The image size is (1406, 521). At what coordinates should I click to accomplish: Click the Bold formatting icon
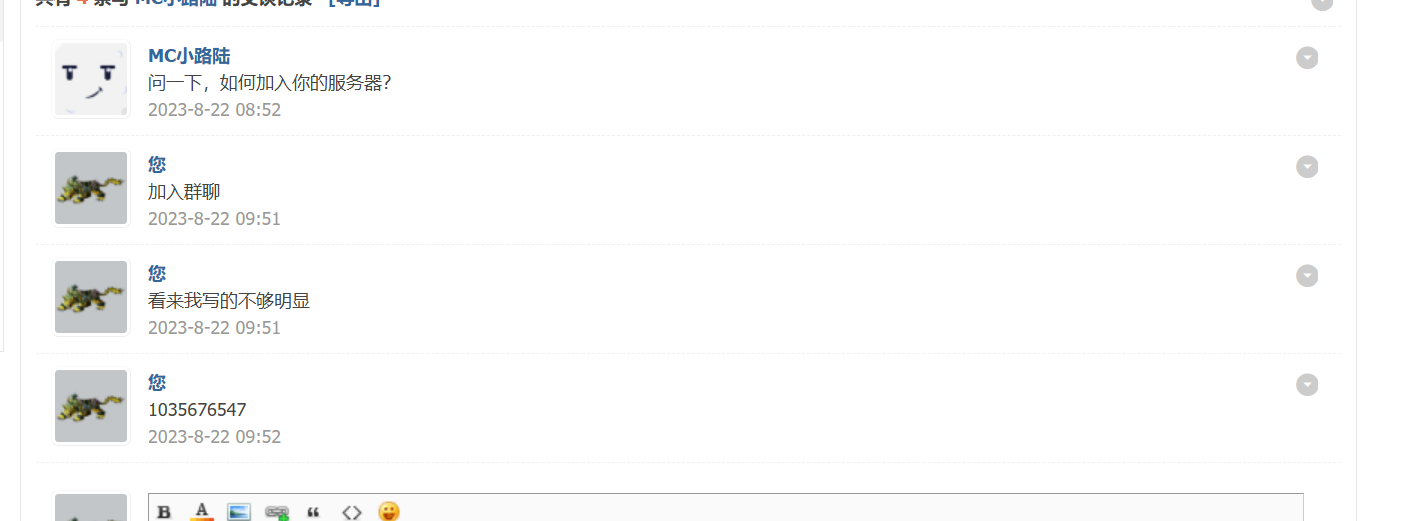click(164, 512)
